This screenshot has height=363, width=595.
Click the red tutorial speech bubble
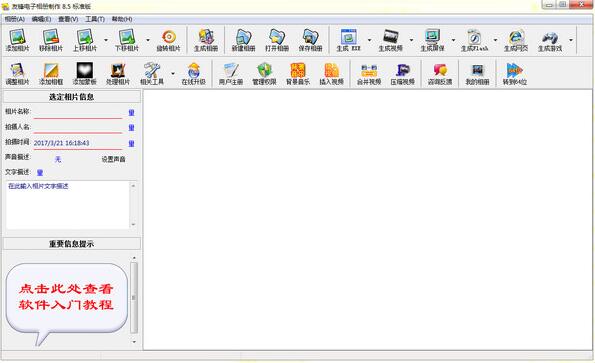pyautogui.click(x=66, y=297)
